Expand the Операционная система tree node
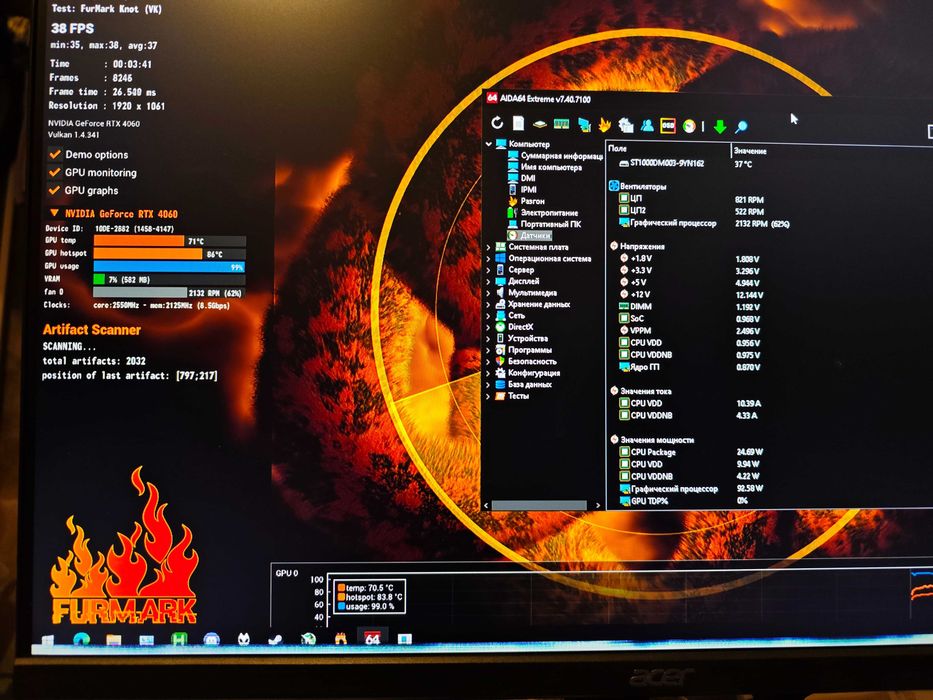 point(489,258)
